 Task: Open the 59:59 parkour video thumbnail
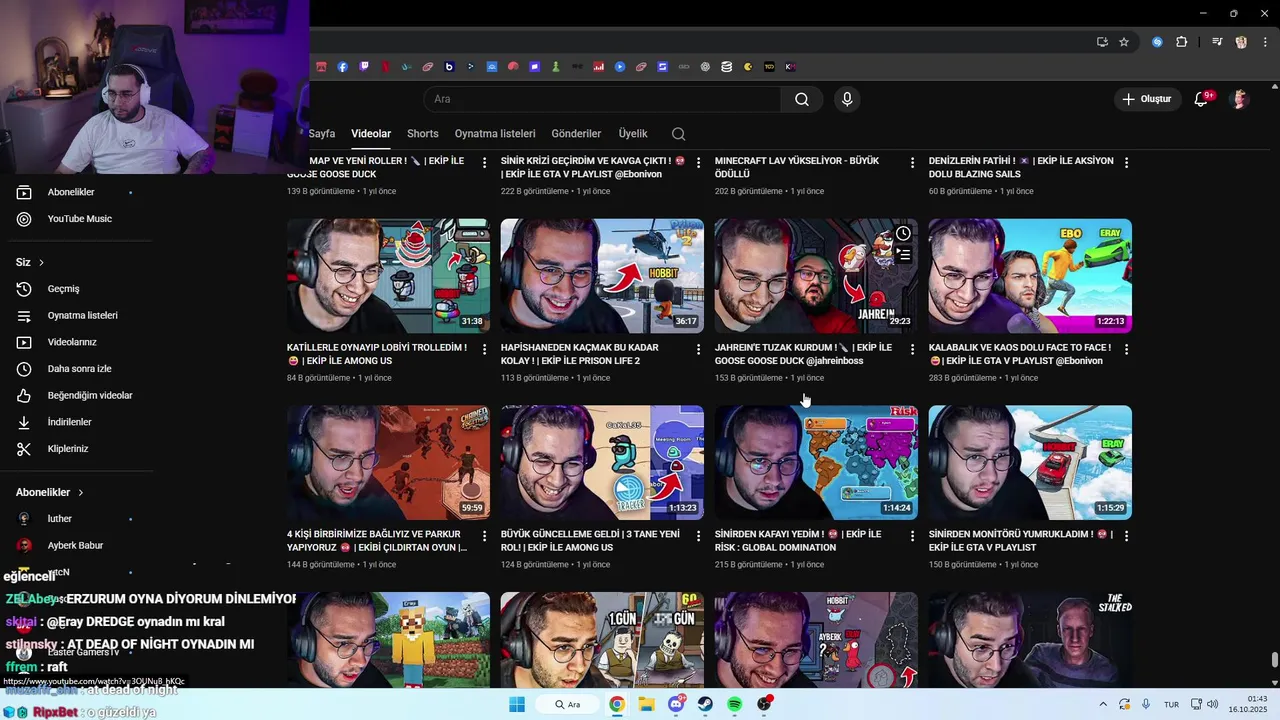coord(388,462)
